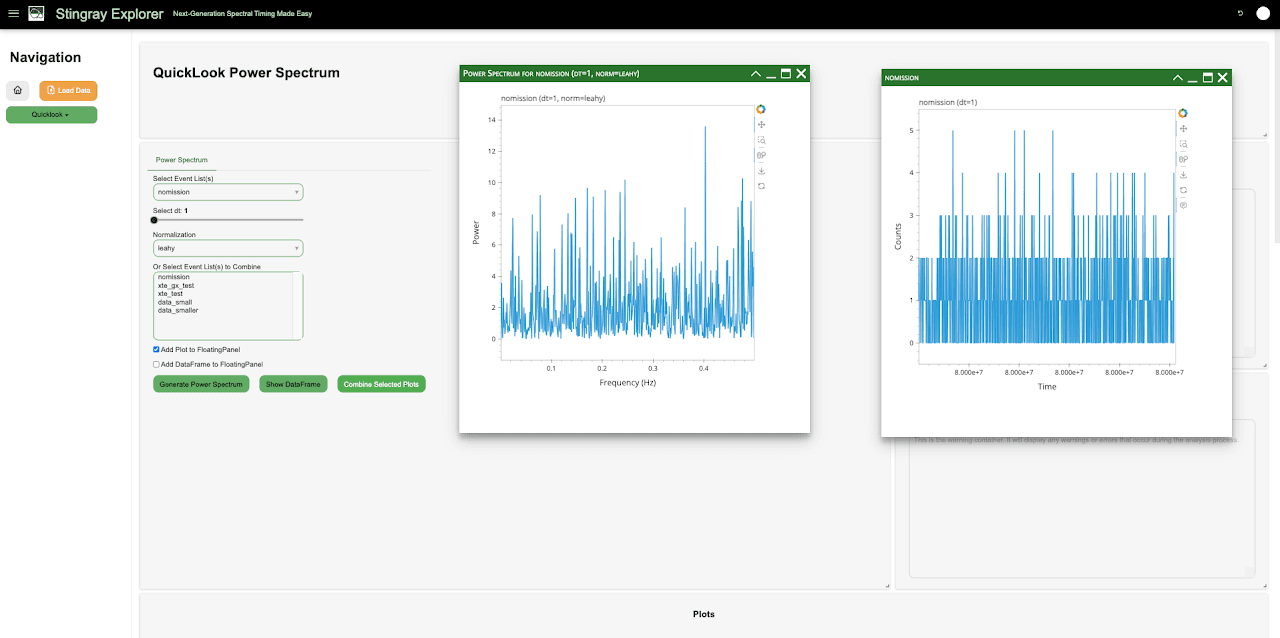This screenshot has height=638, width=1280.
Task: Click Generate Power Spectrum button
Action: [x=201, y=384]
